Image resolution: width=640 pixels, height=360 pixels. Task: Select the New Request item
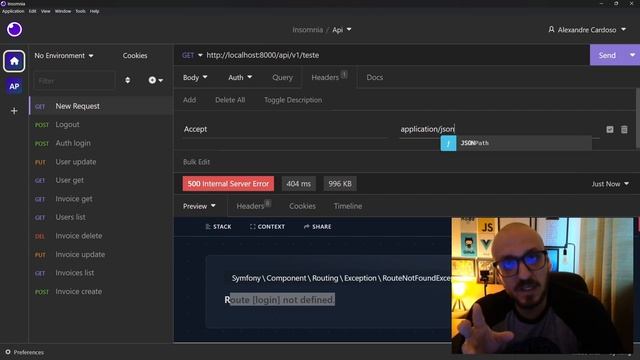coord(101,106)
